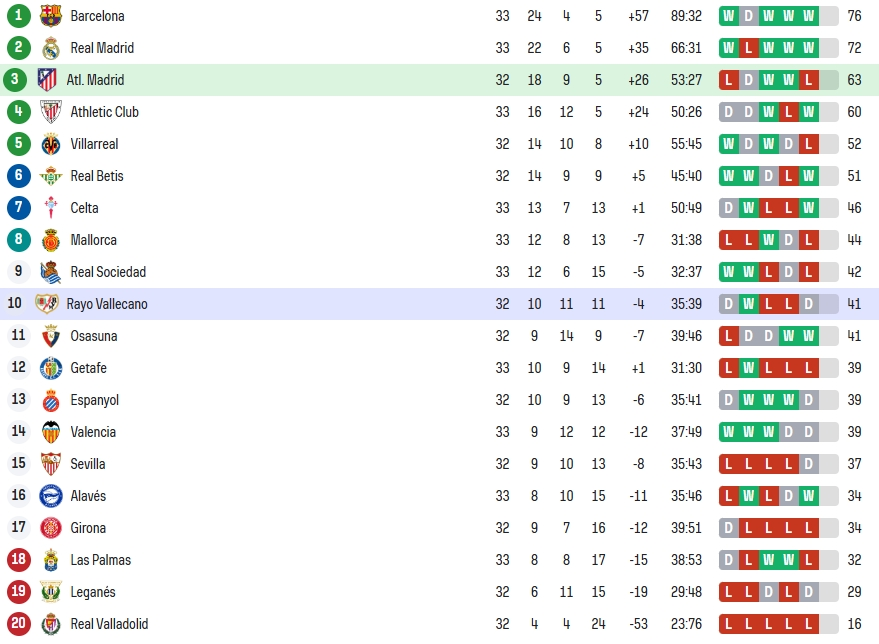Click the Villarreal club crest
Viewport: 879px width, 644px height.
(51, 144)
